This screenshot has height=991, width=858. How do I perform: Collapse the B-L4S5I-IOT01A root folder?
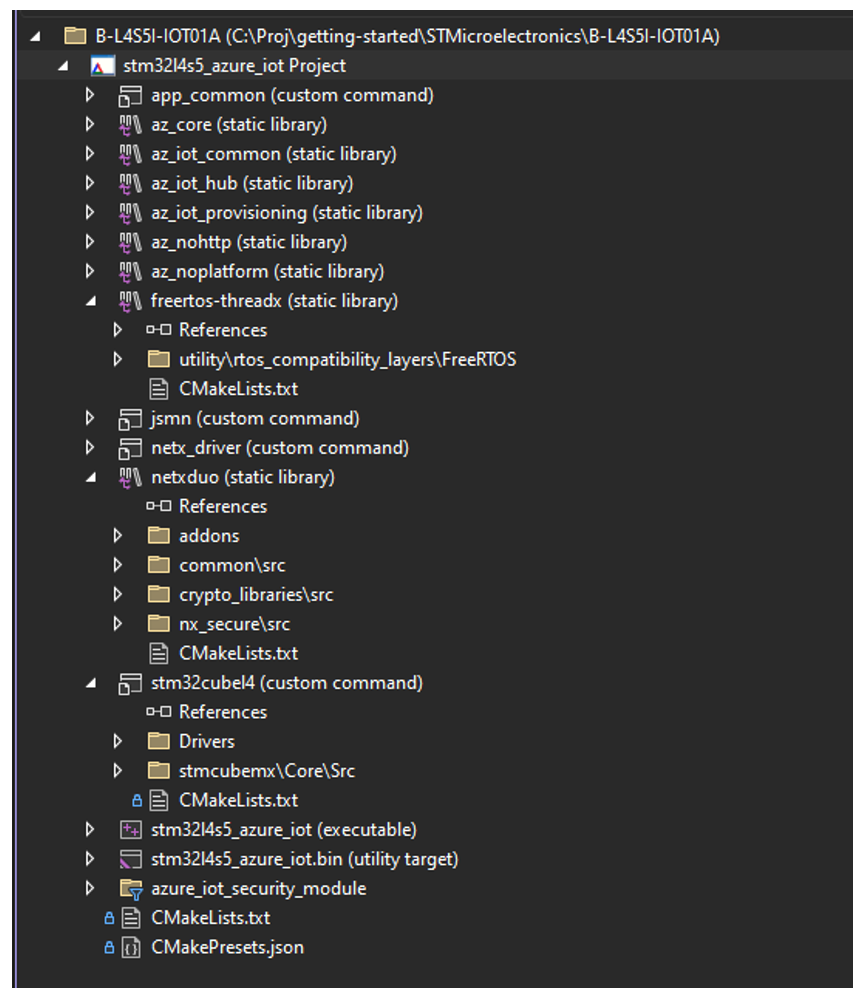coord(36,37)
